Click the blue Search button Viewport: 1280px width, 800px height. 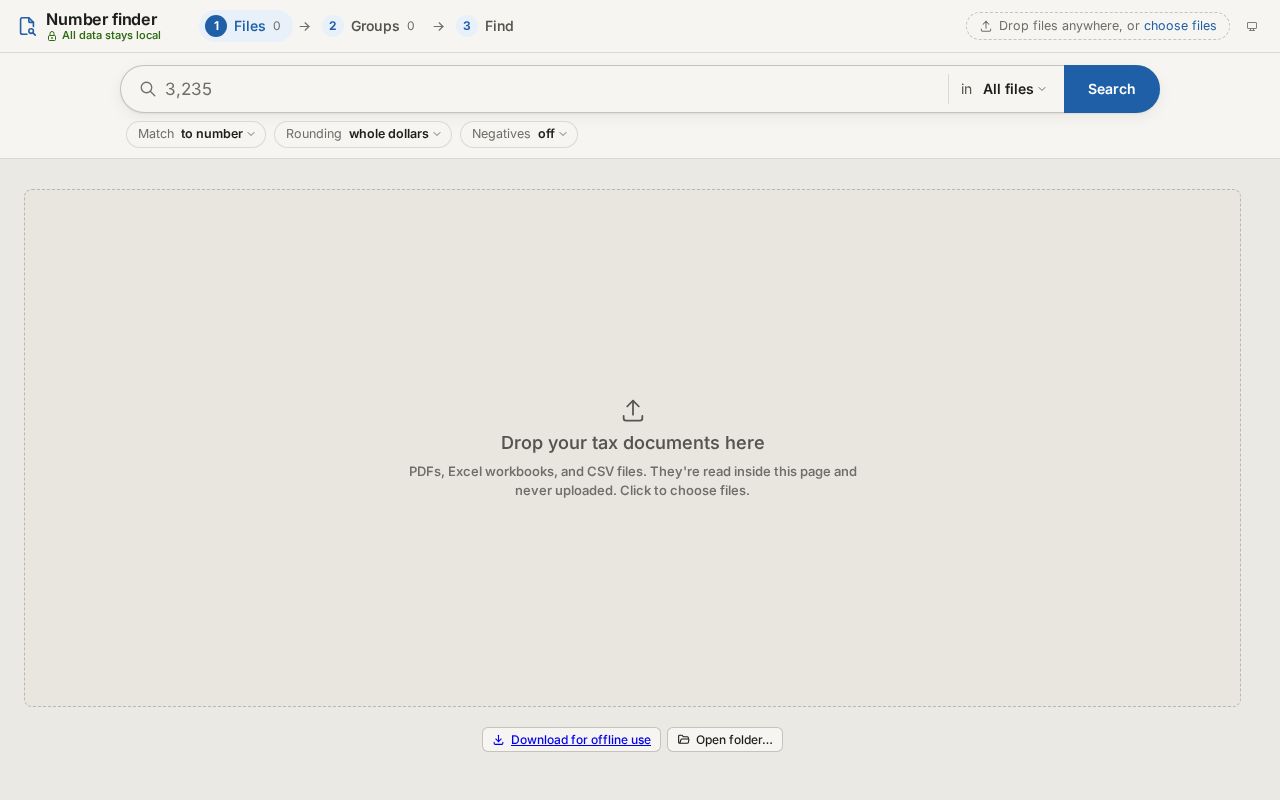tap(1111, 89)
